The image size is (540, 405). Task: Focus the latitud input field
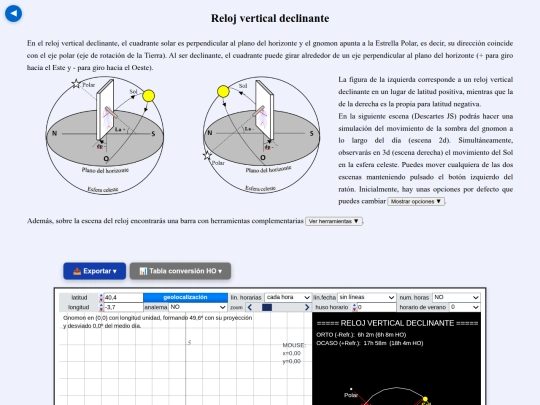123,298
